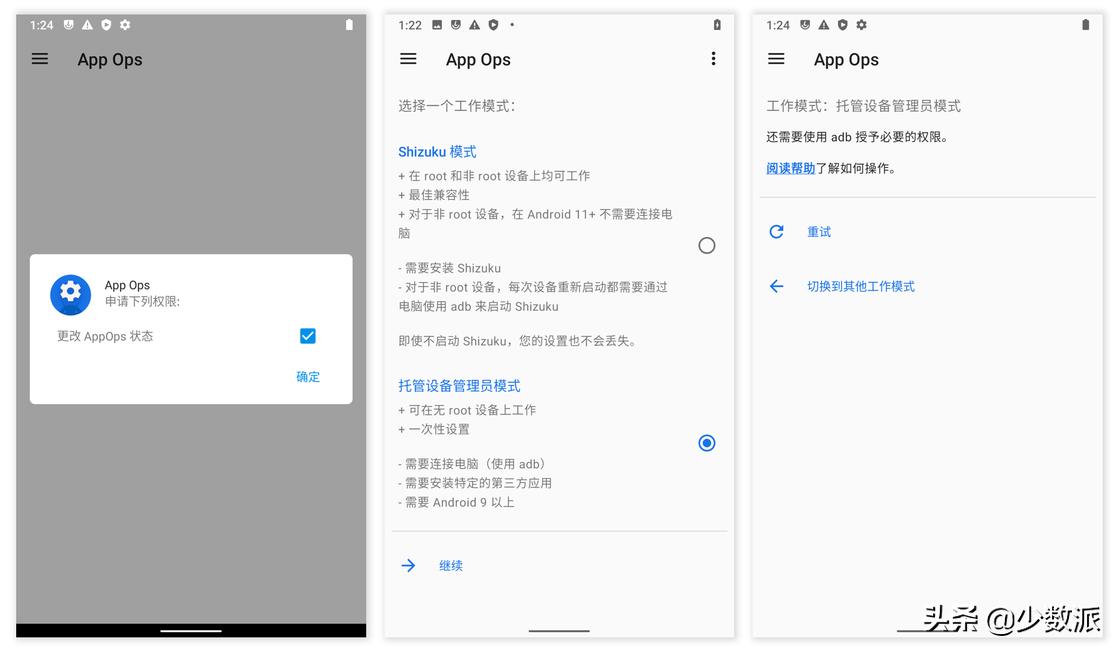
Task: Click warning triangle icon in right status bar
Action: coord(824,25)
